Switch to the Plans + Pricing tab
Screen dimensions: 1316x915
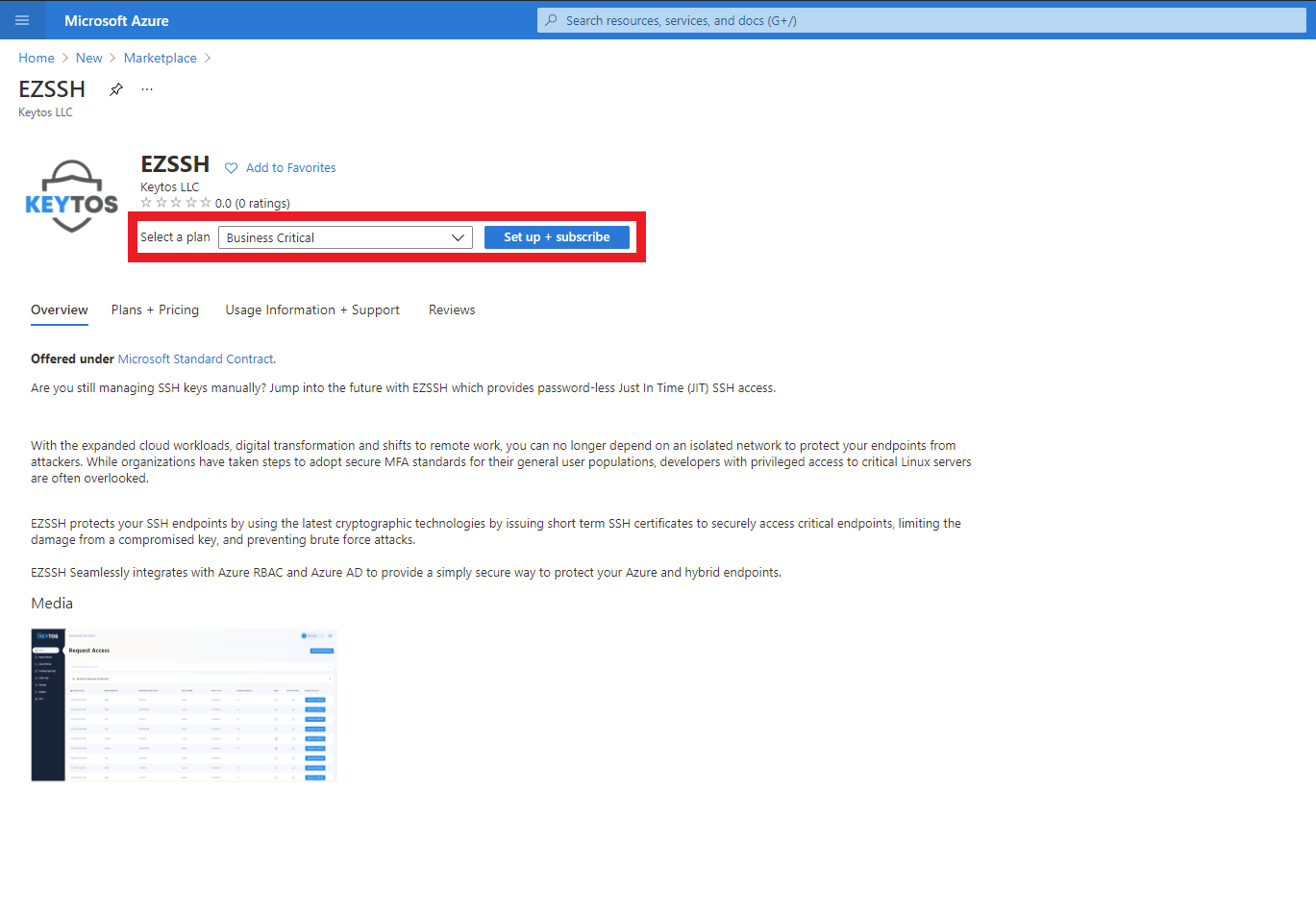click(155, 309)
